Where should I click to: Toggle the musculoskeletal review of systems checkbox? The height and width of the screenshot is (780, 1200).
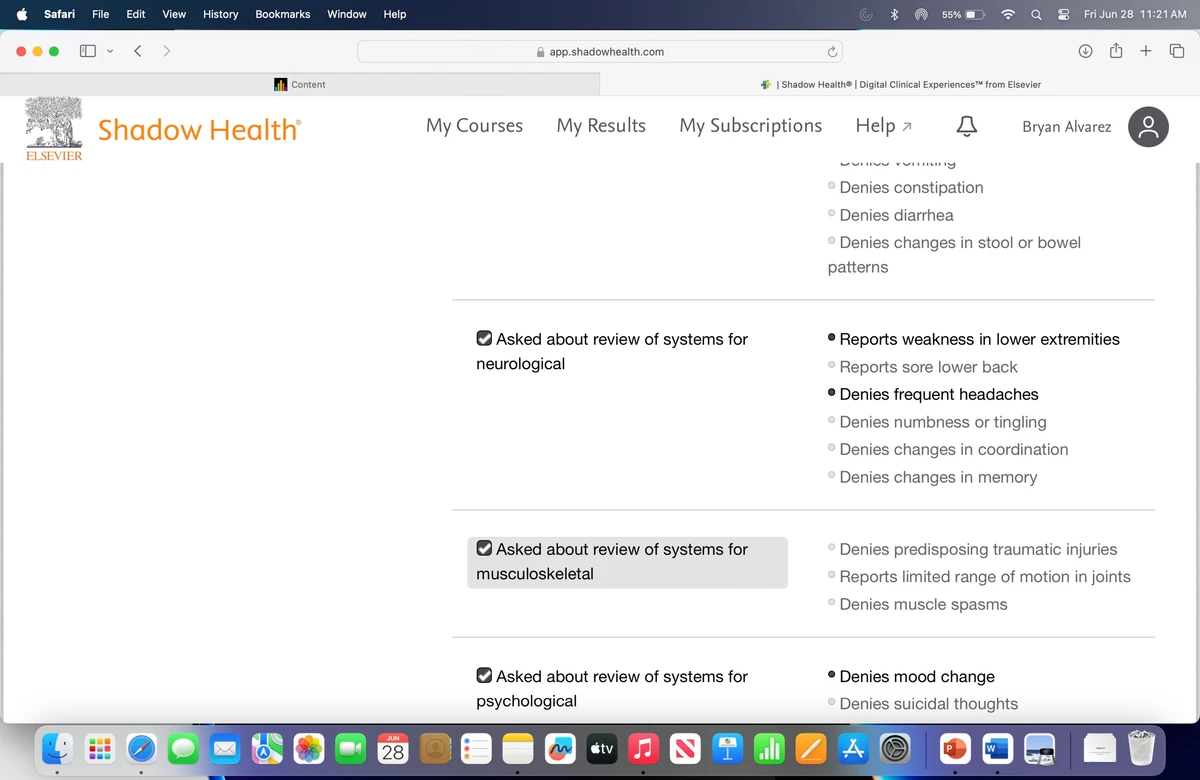484,549
